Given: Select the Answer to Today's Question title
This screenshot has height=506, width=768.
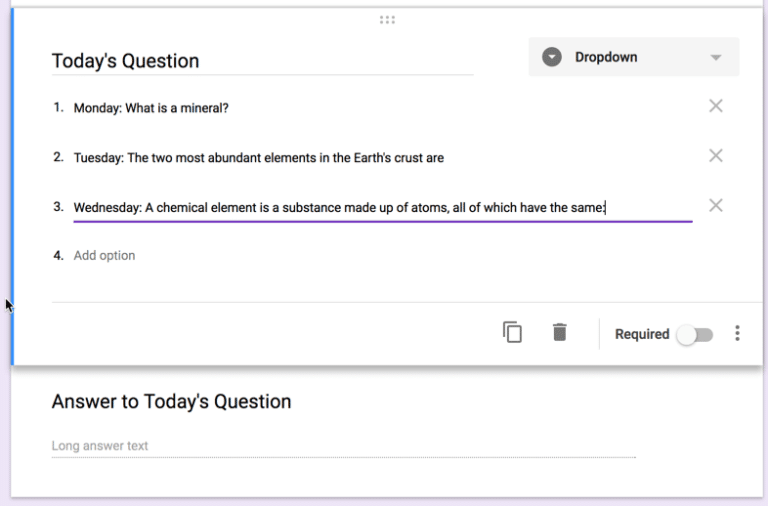Looking at the screenshot, I should [x=171, y=402].
